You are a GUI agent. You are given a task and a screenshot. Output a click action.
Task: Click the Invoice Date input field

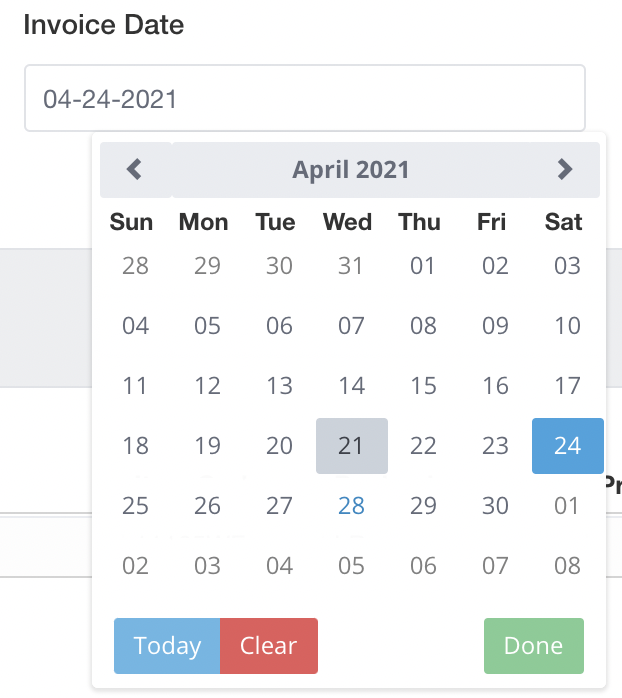point(304,99)
